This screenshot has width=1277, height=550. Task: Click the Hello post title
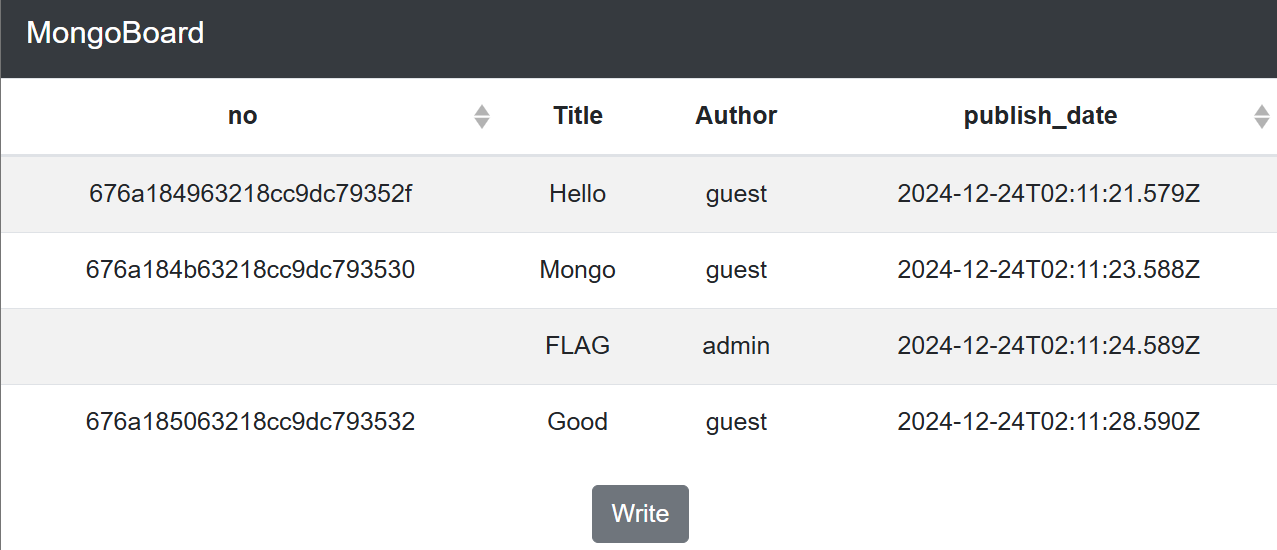click(578, 194)
